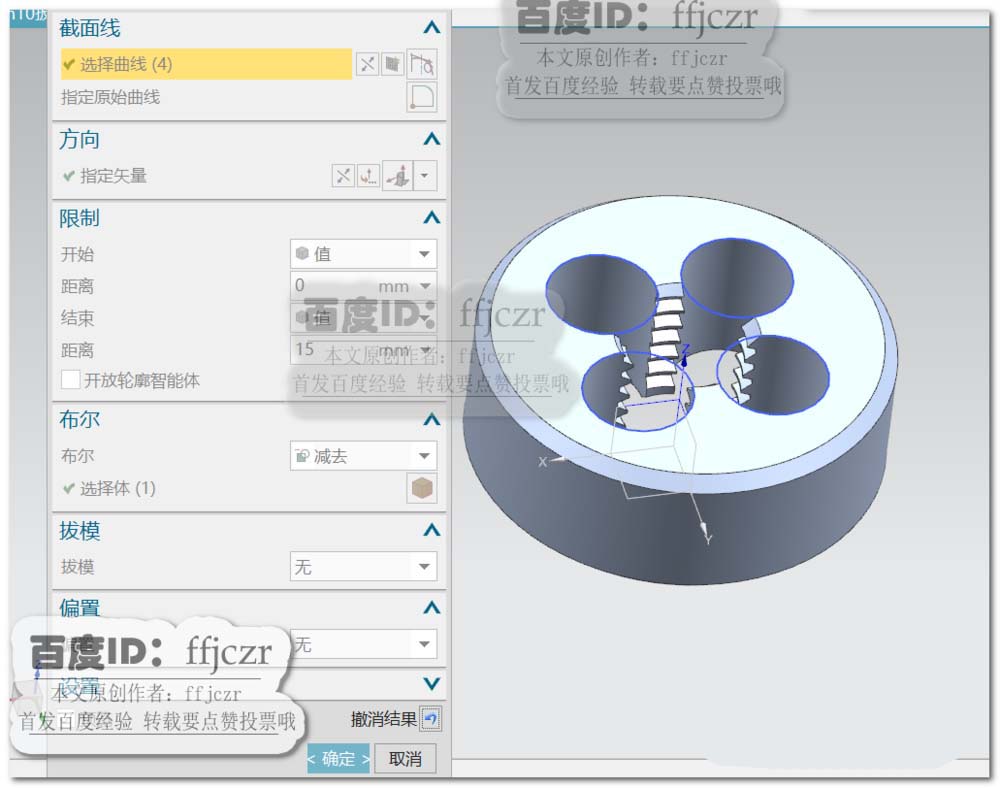Open the 拔模 dropdown set to 无
Image resolution: width=1000 pixels, height=788 pixels.
coord(364,567)
